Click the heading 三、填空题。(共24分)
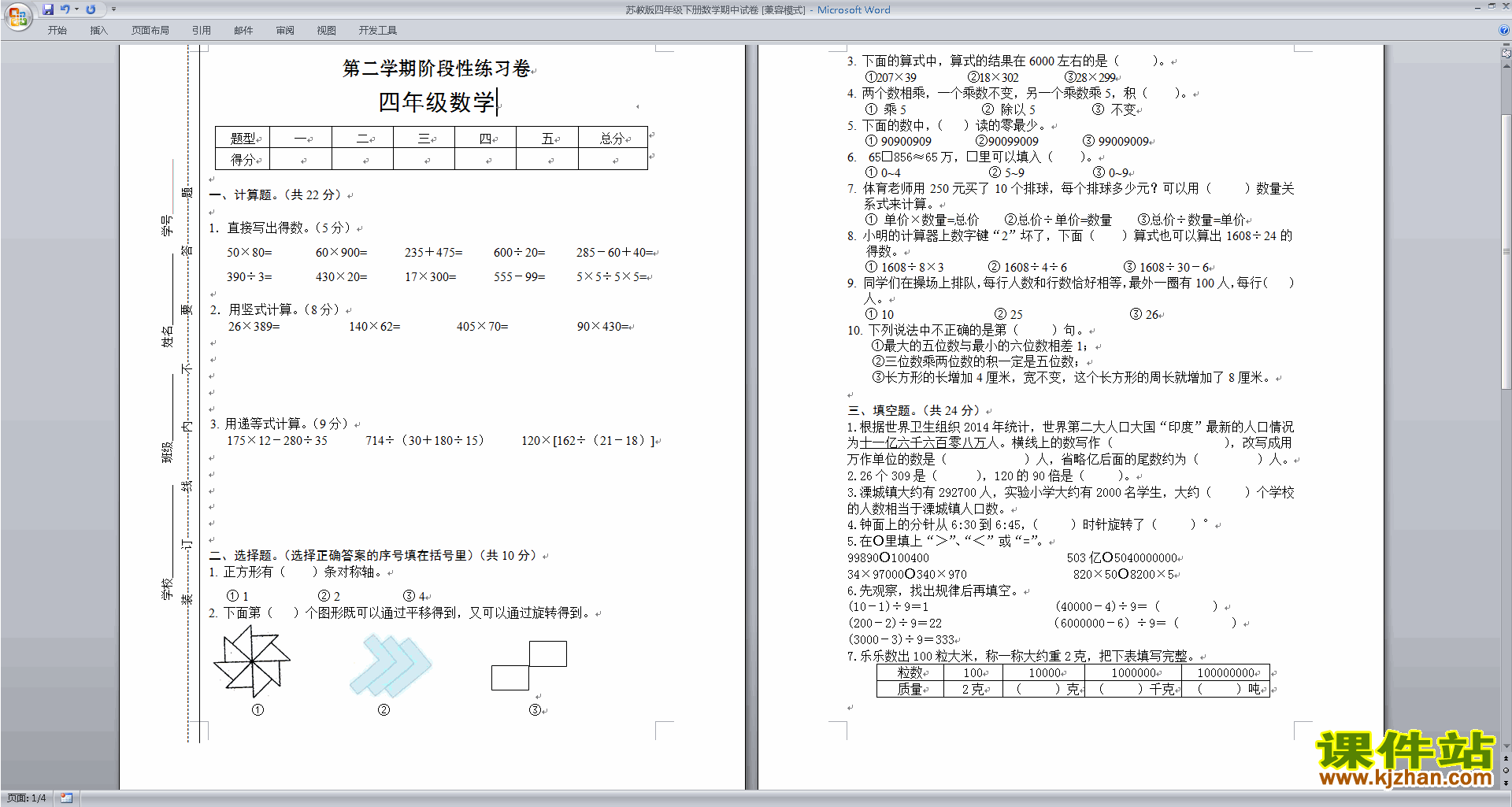Screen dimensions: 1512x807 click(x=914, y=410)
